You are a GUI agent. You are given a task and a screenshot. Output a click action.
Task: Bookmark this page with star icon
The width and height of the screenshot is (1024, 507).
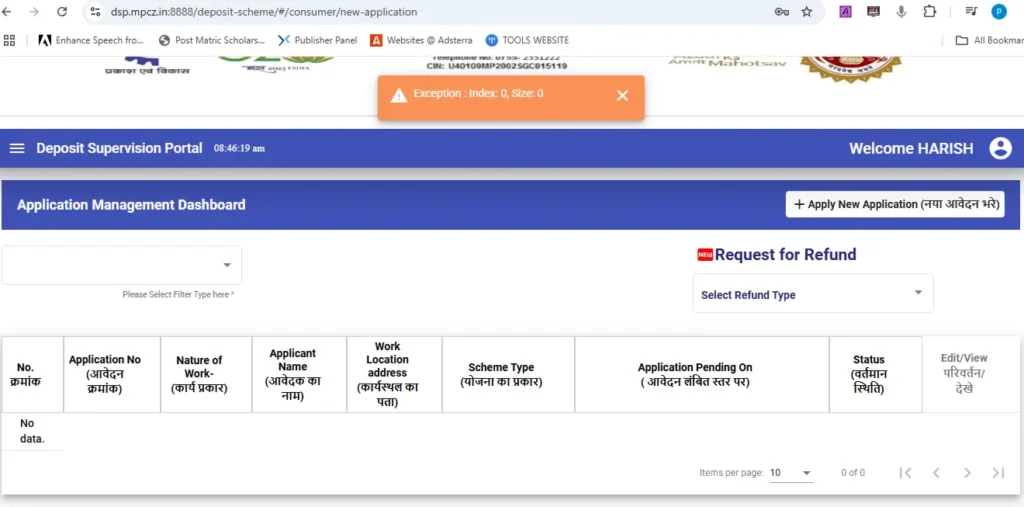(x=807, y=12)
